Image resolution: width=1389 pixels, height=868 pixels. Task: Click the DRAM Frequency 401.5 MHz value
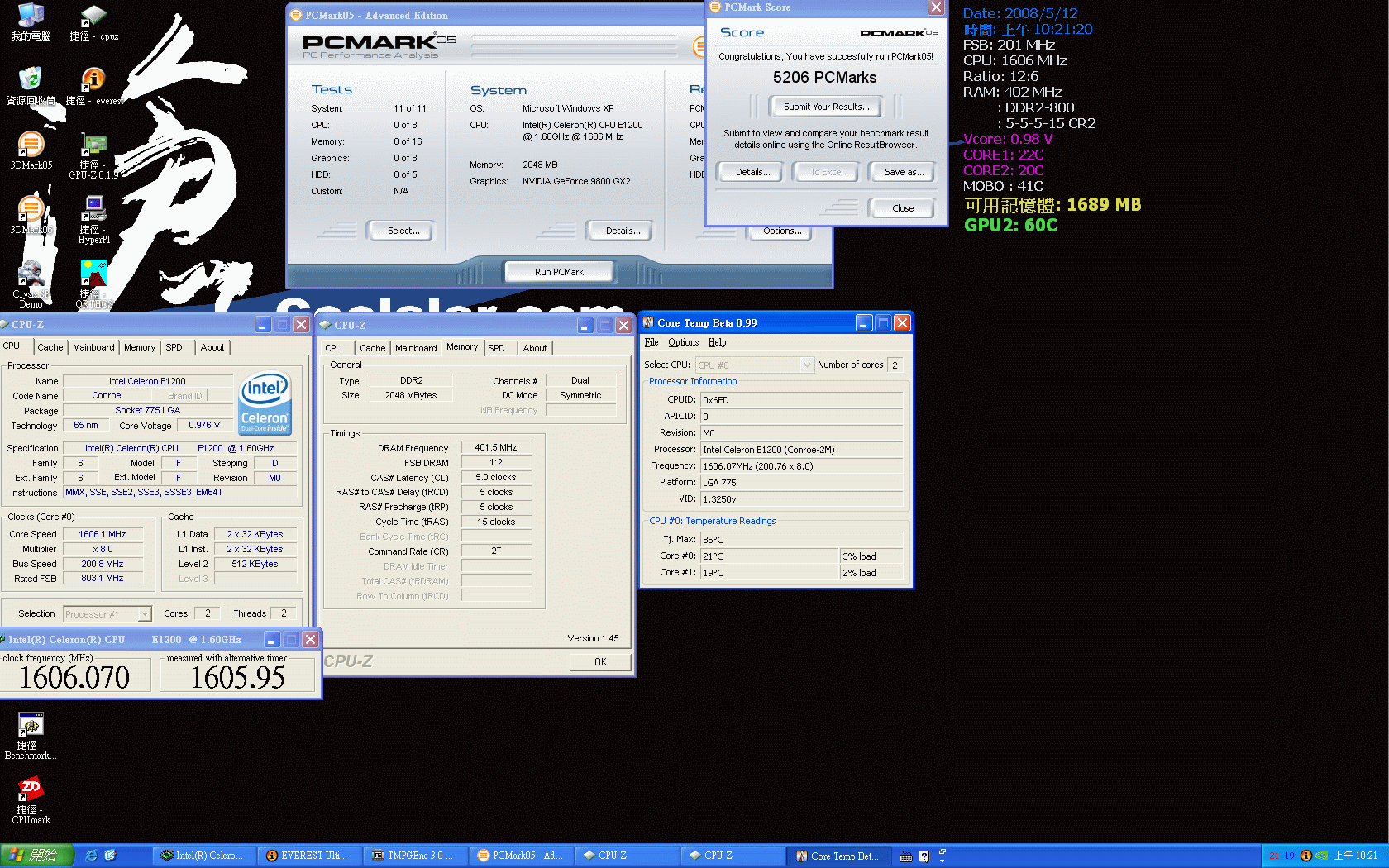(496, 447)
